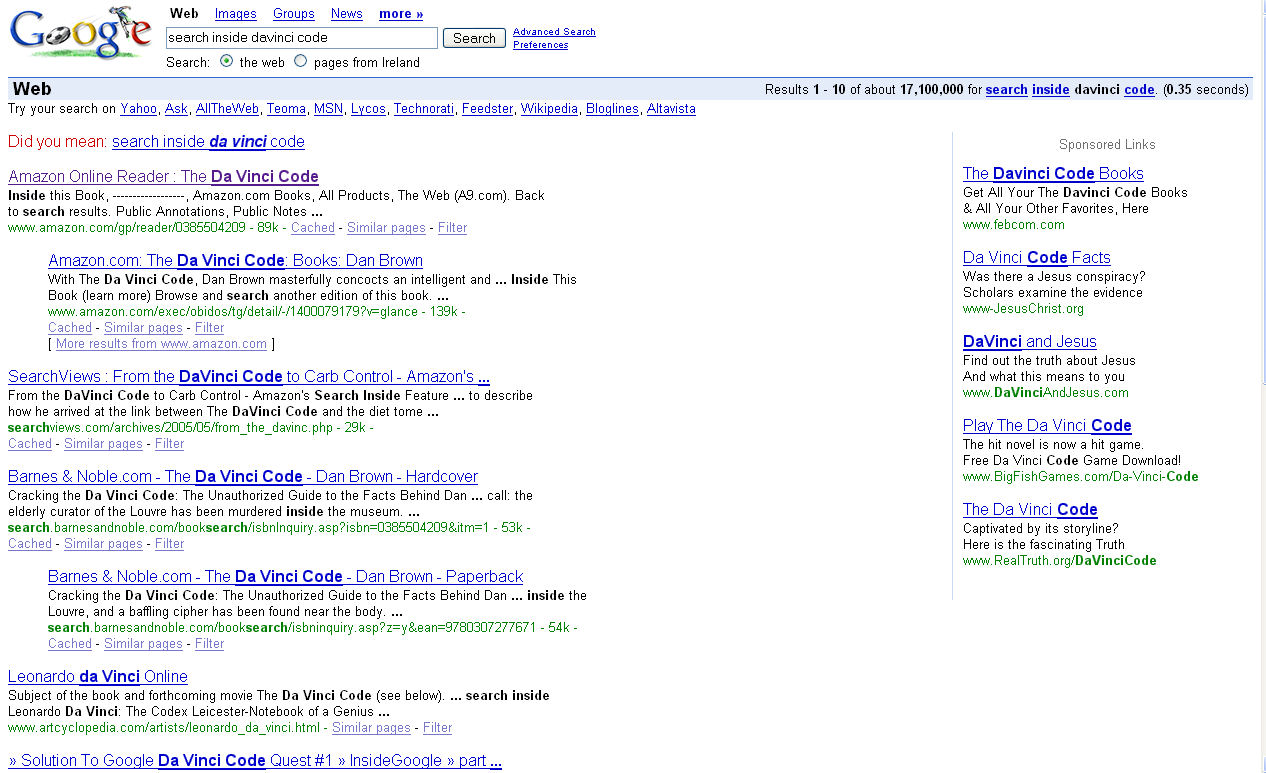The height and width of the screenshot is (773, 1266).
Task: Open the Preferences link
Action: click(x=541, y=45)
